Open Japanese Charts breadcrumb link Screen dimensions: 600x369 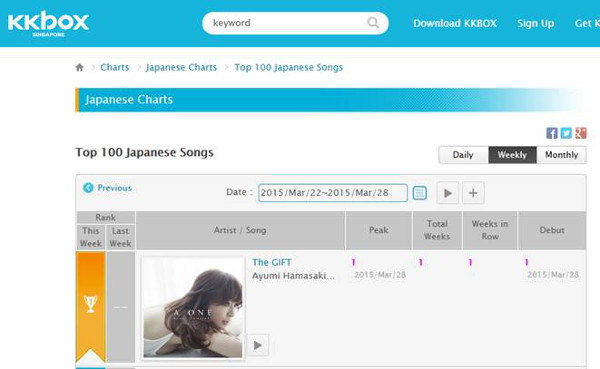181,67
